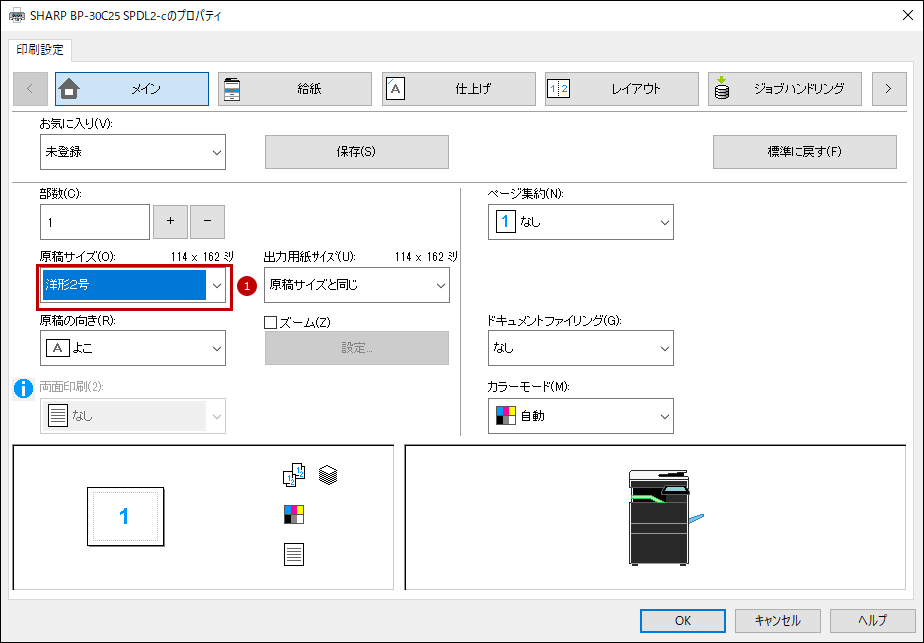This screenshot has height=643, width=924.
Task: Open the 出力用紙サイズ dropdown
Action: tap(357, 285)
